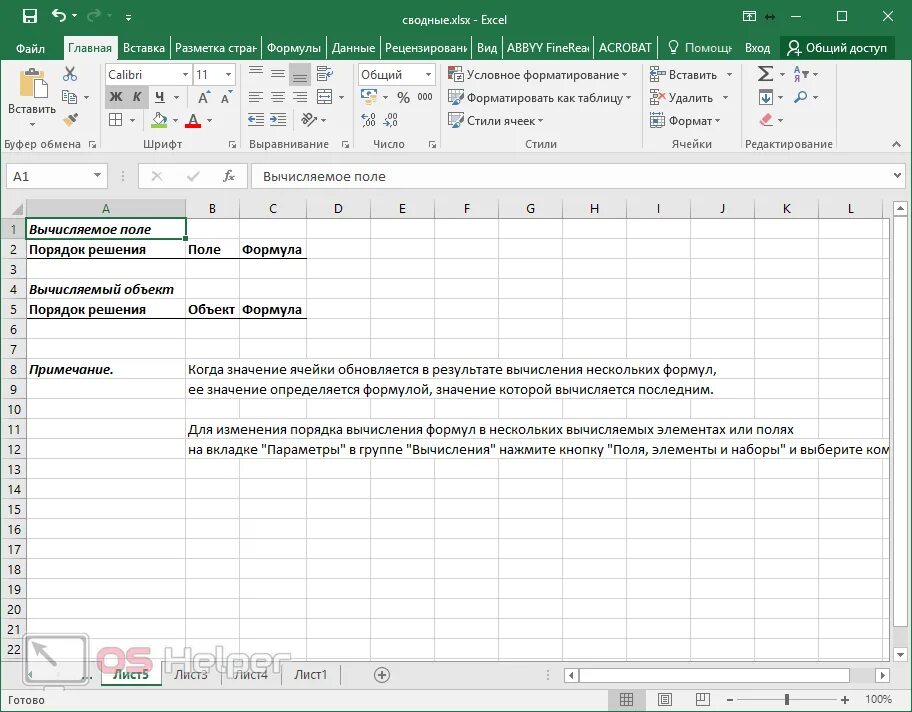Switch to the Вид ribbon tab
The height and width of the screenshot is (712, 912).
(487, 48)
